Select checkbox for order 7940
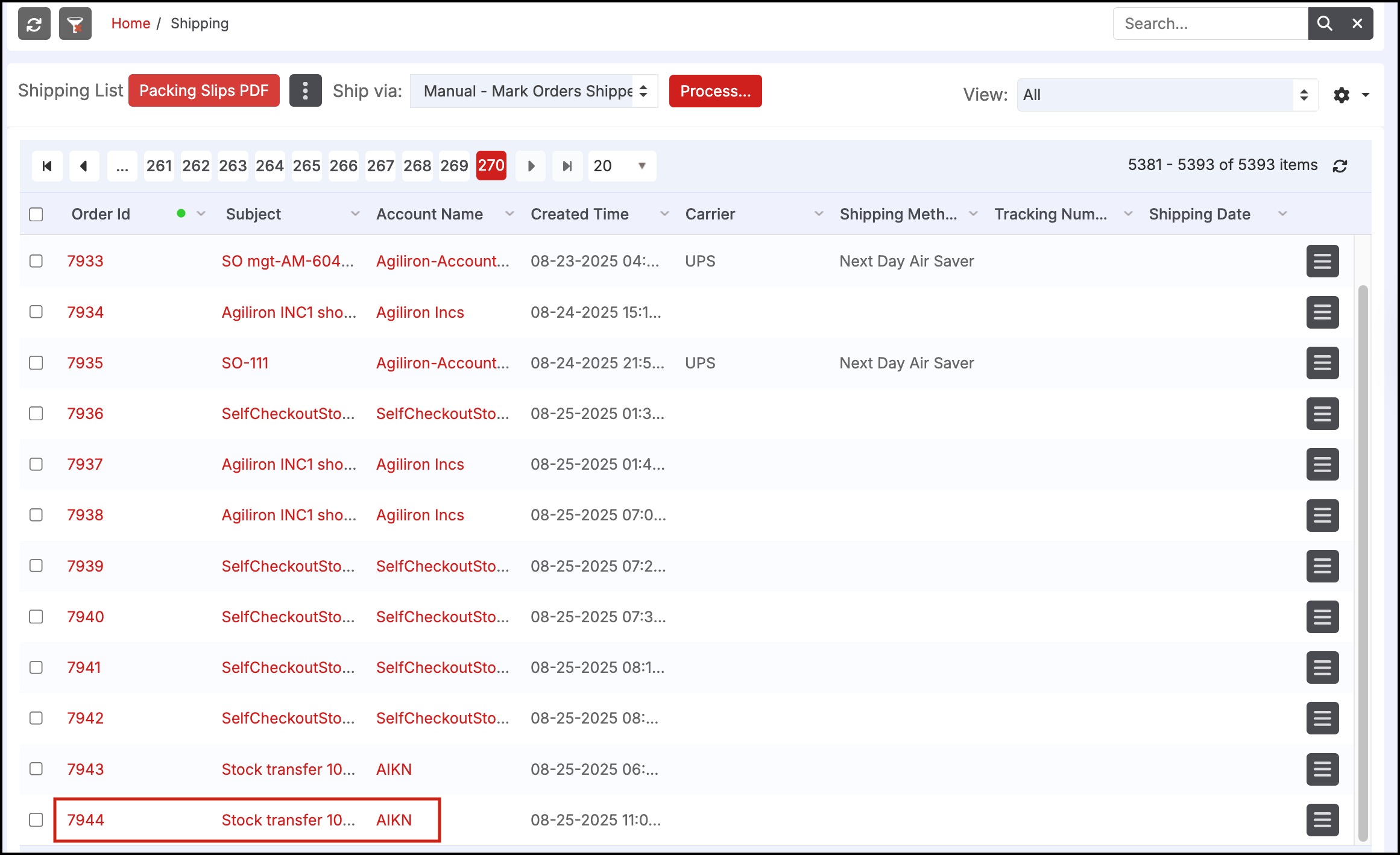1400x855 pixels. pos(36,617)
